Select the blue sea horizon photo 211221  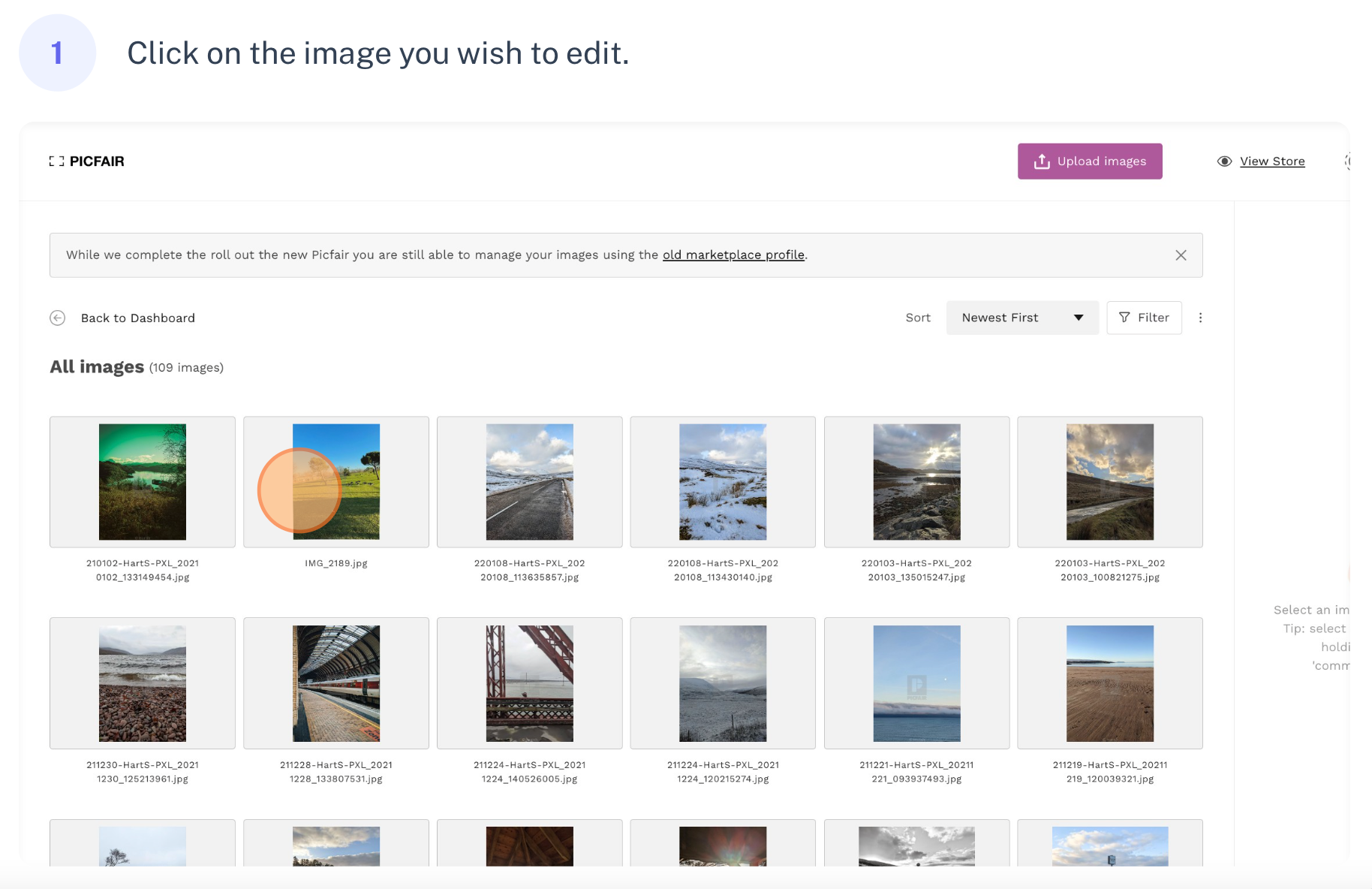click(x=916, y=683)
